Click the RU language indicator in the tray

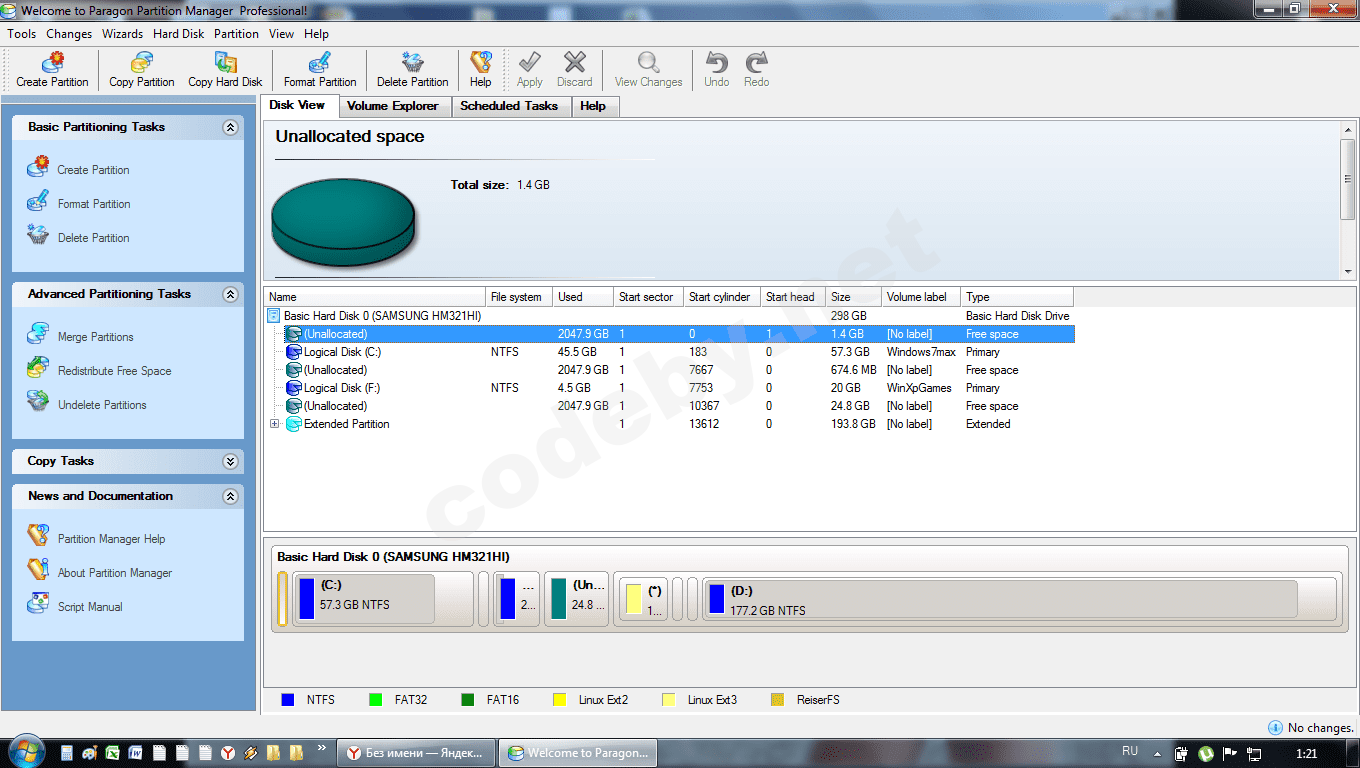click(1130, 750)
